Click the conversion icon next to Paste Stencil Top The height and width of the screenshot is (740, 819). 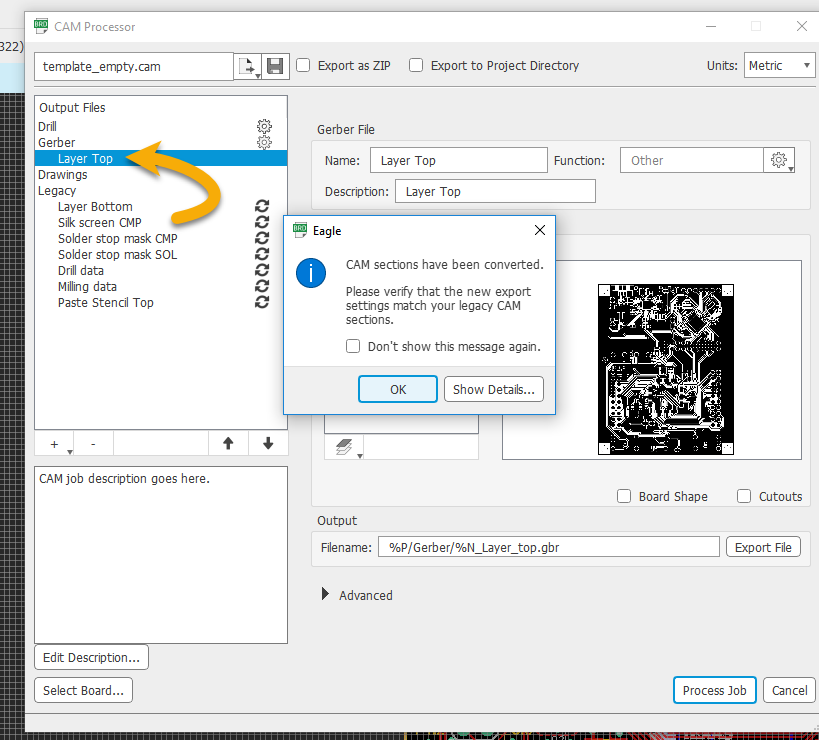click(x=263, y=301)
